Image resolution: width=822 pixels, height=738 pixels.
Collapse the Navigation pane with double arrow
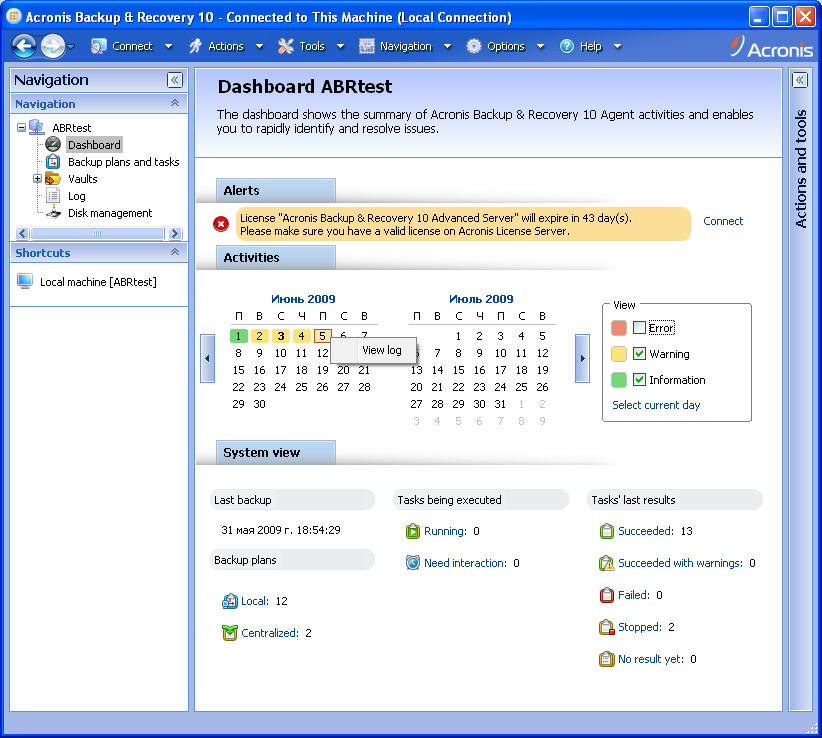(175, 80)
